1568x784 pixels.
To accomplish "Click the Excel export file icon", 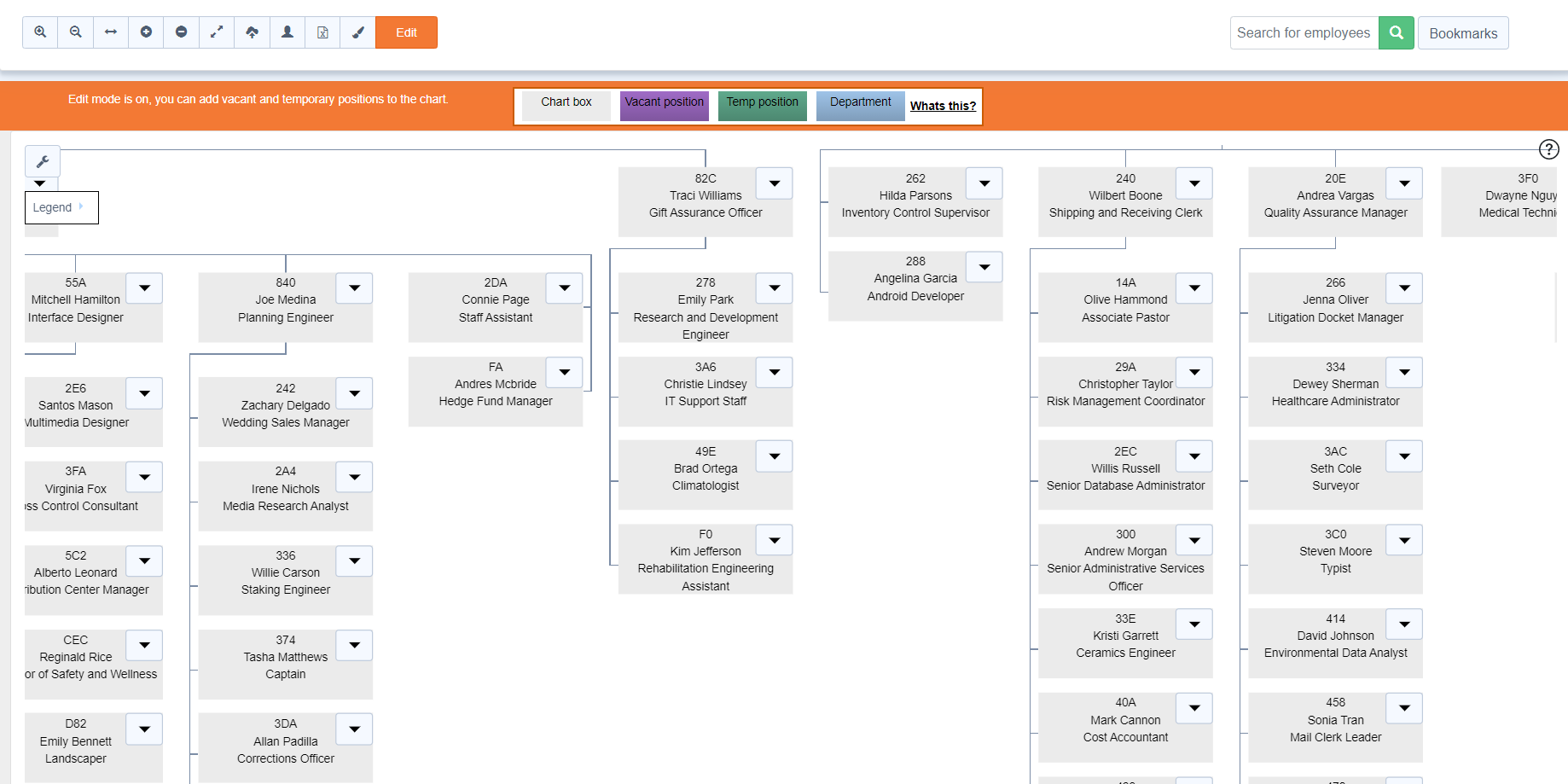I will (322, 32).
